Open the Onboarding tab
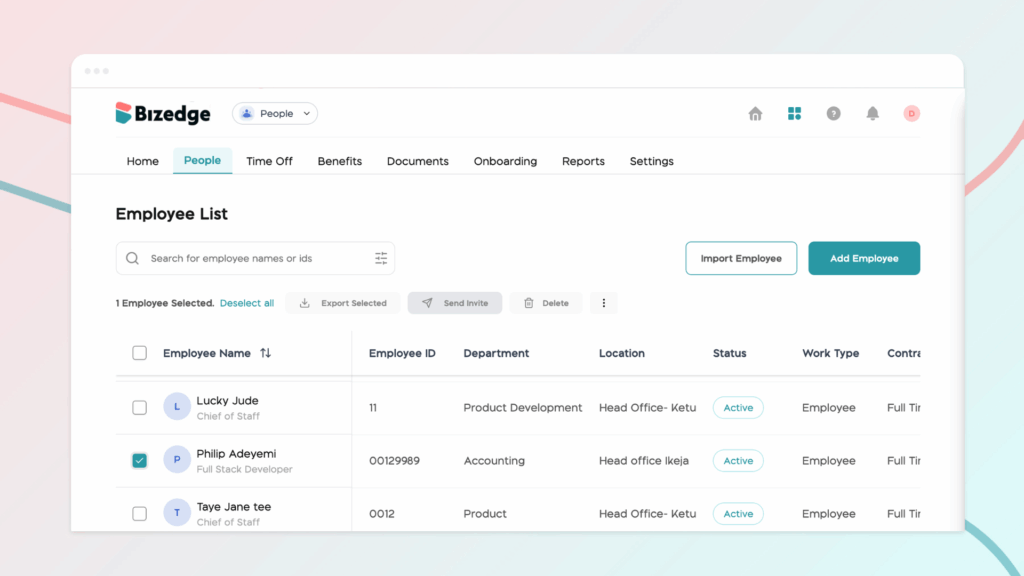The height and width of the screenshot is (576, 1024). (x=505, y=161)
